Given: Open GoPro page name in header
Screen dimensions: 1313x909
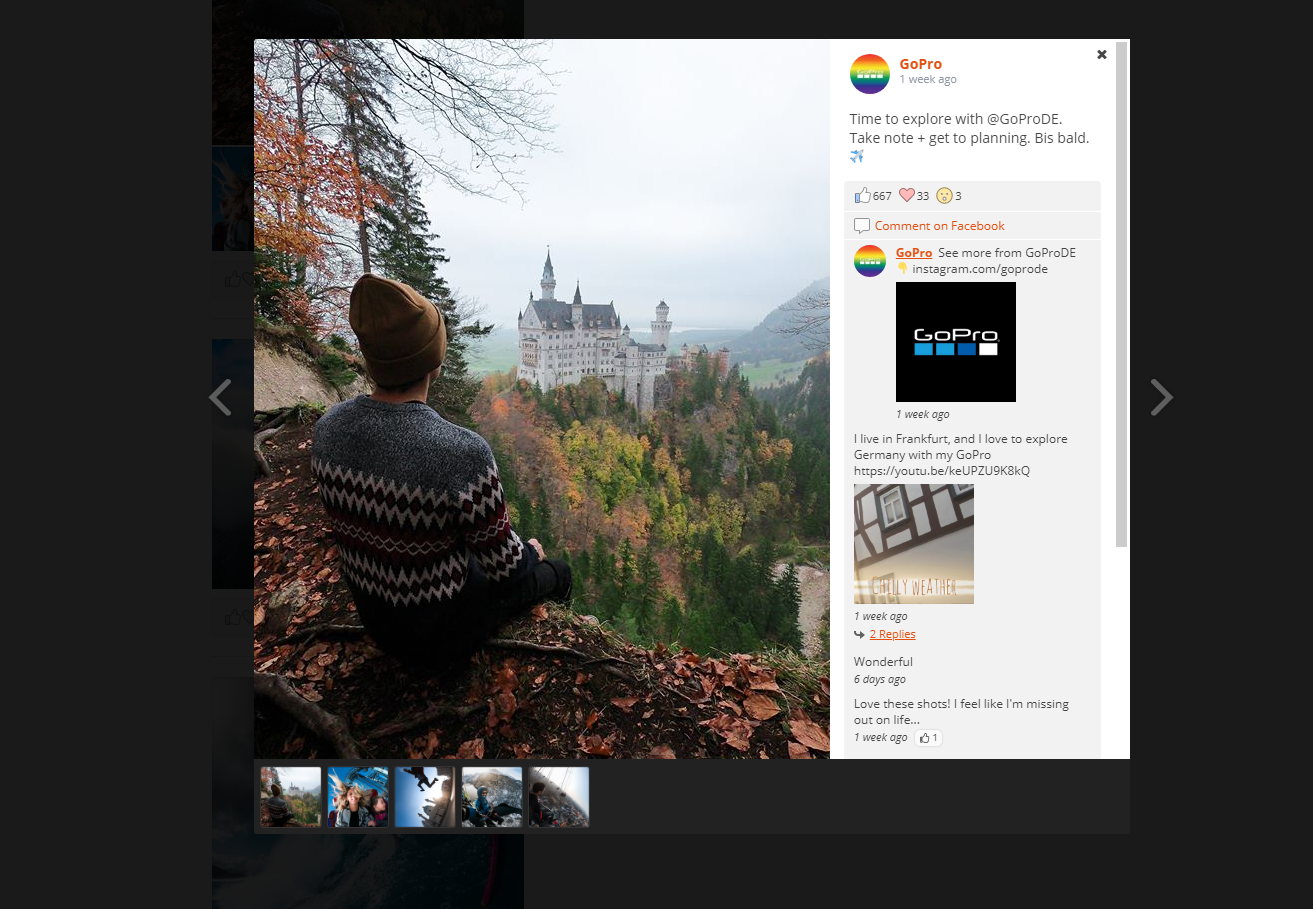Looking at the screenshot, I should click(x=920, y=64).
